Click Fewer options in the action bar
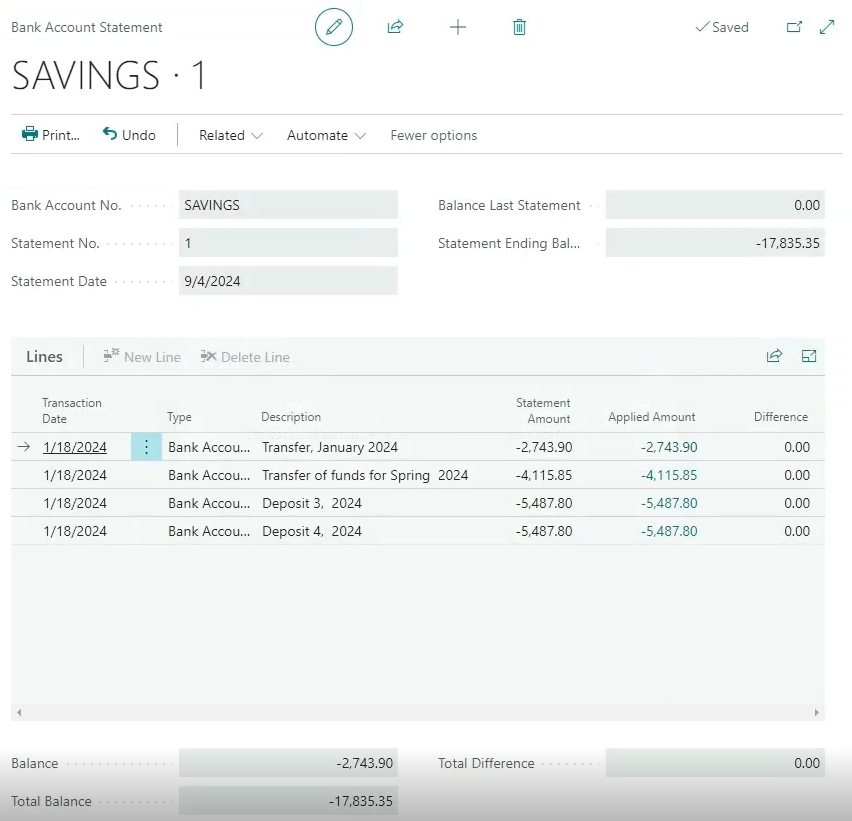This screenshot has width=852, height=821. click(433, 134)
